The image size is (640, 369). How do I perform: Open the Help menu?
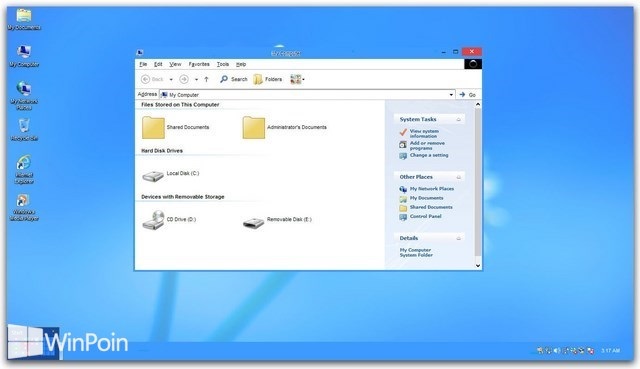(x=241, y=64)
